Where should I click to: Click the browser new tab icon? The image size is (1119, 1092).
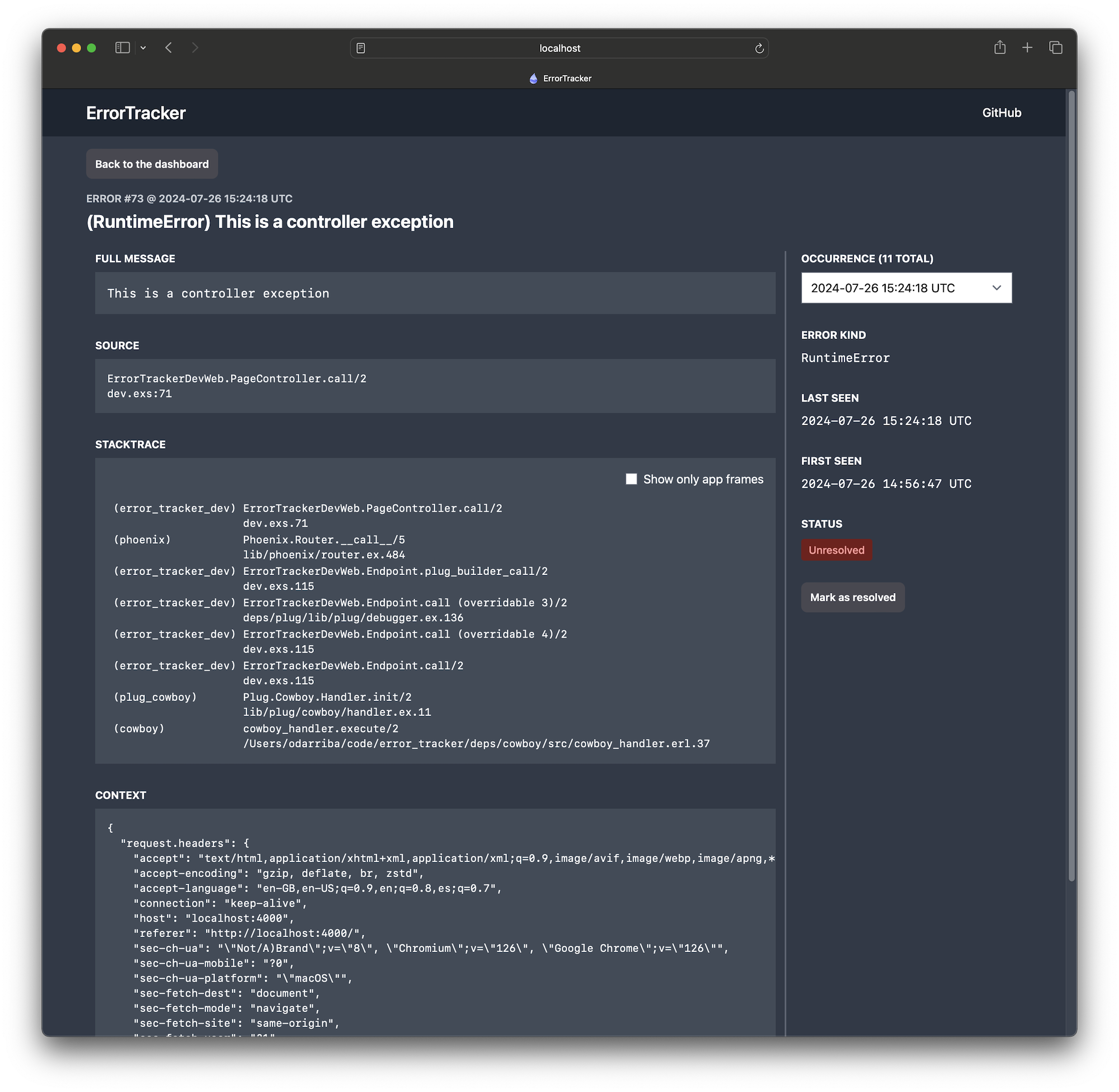click(1028, 47)
